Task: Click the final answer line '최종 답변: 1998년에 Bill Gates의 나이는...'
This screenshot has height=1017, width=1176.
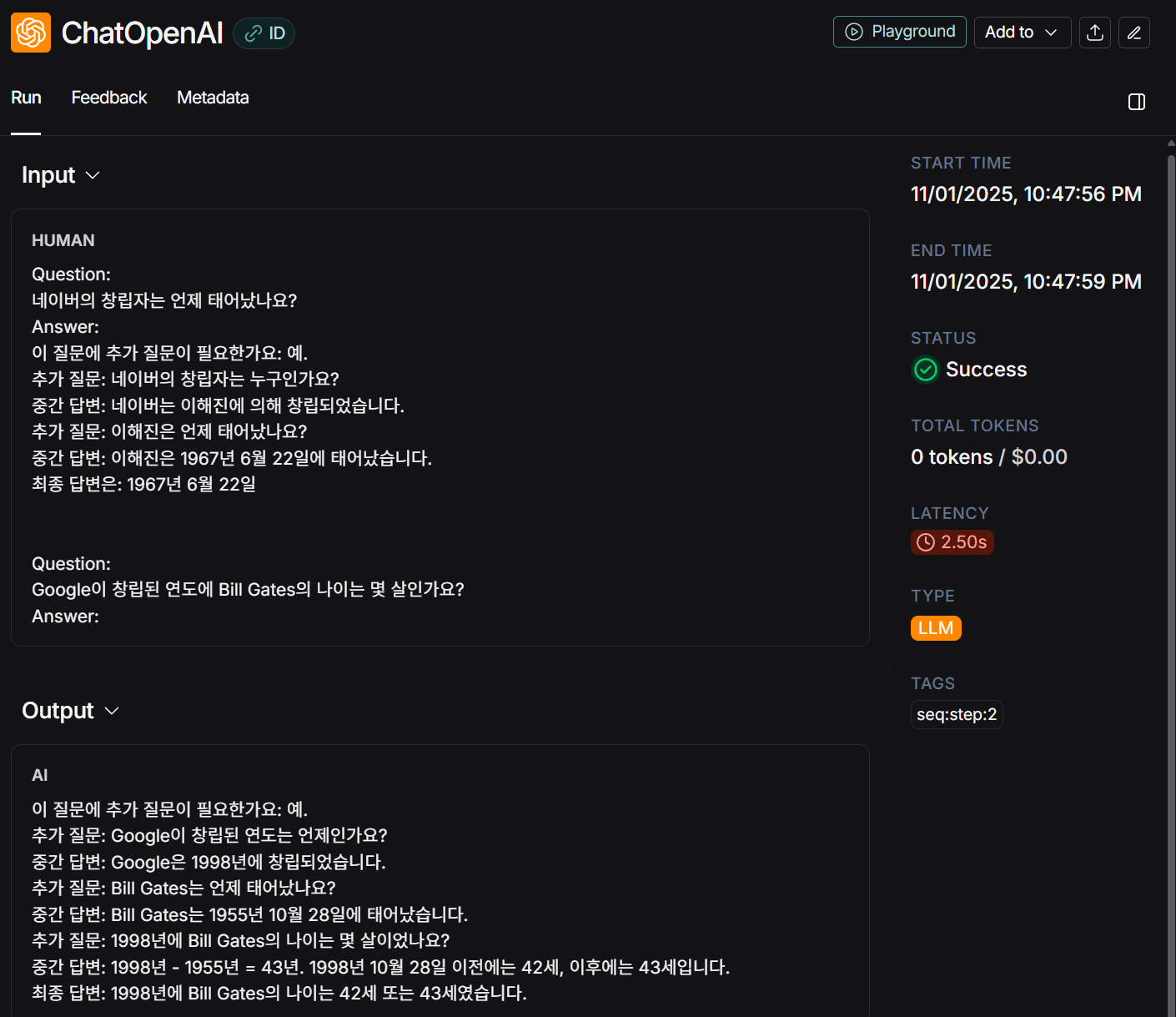Action: click(279, 993)
